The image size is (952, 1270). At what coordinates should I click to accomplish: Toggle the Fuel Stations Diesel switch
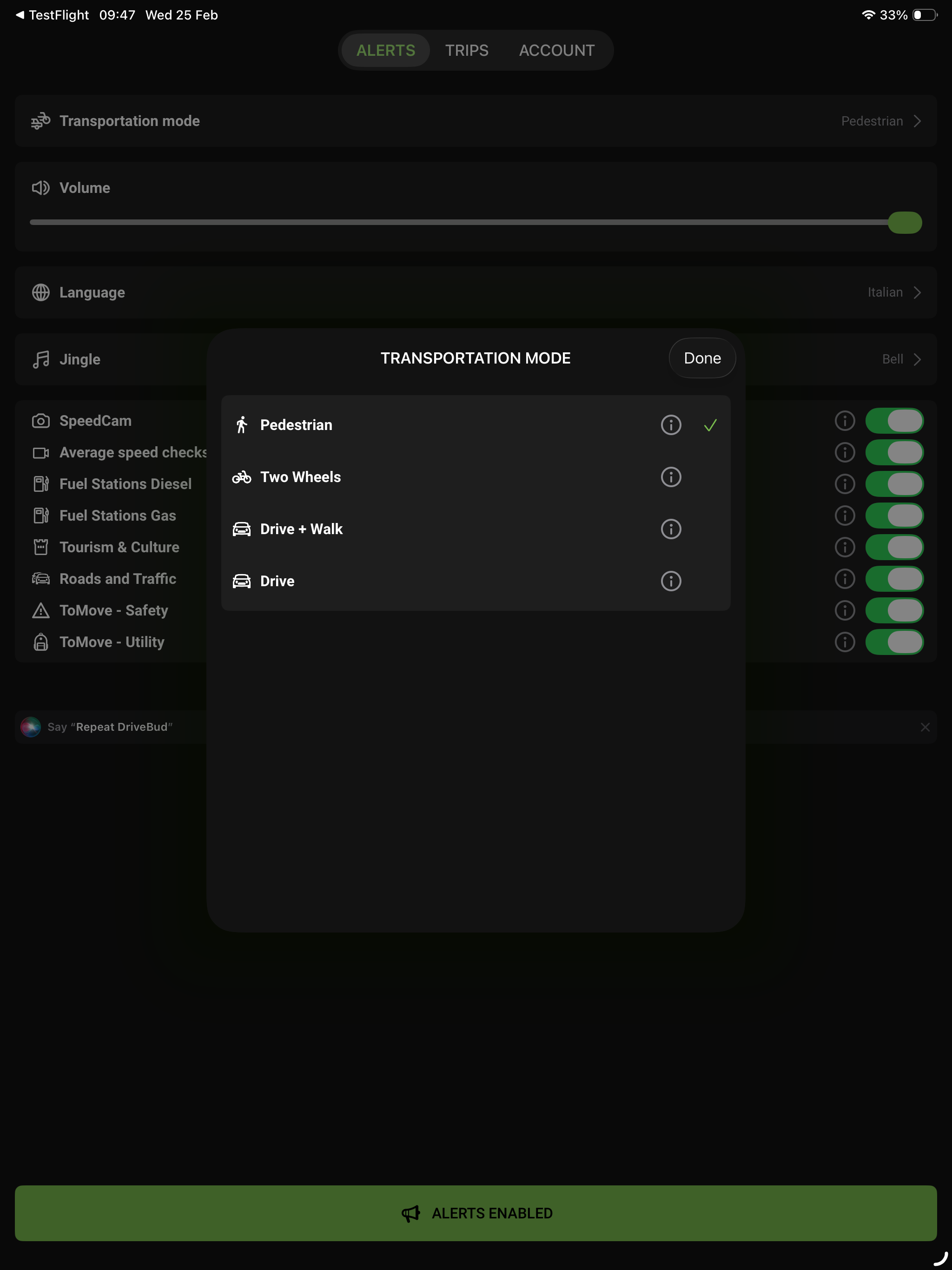pos(894,484)
